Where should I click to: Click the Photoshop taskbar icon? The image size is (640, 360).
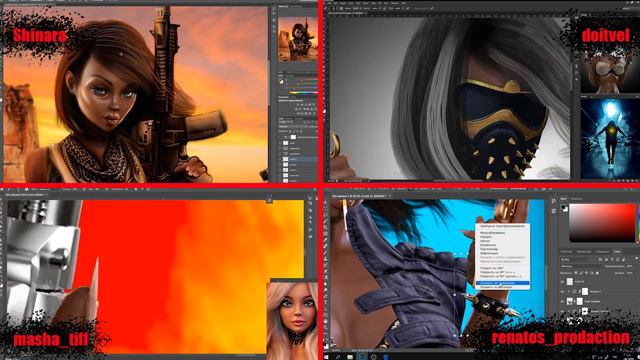point(362,357)
